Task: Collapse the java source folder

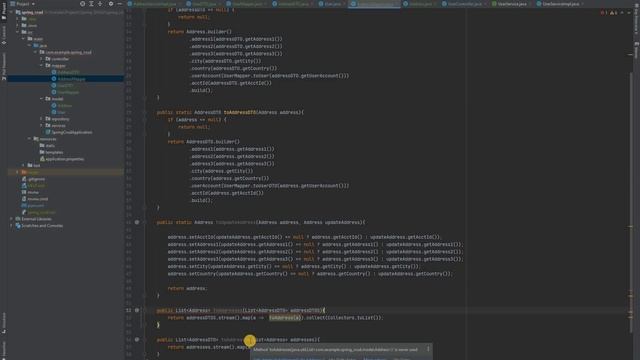Action: point(29,45)
